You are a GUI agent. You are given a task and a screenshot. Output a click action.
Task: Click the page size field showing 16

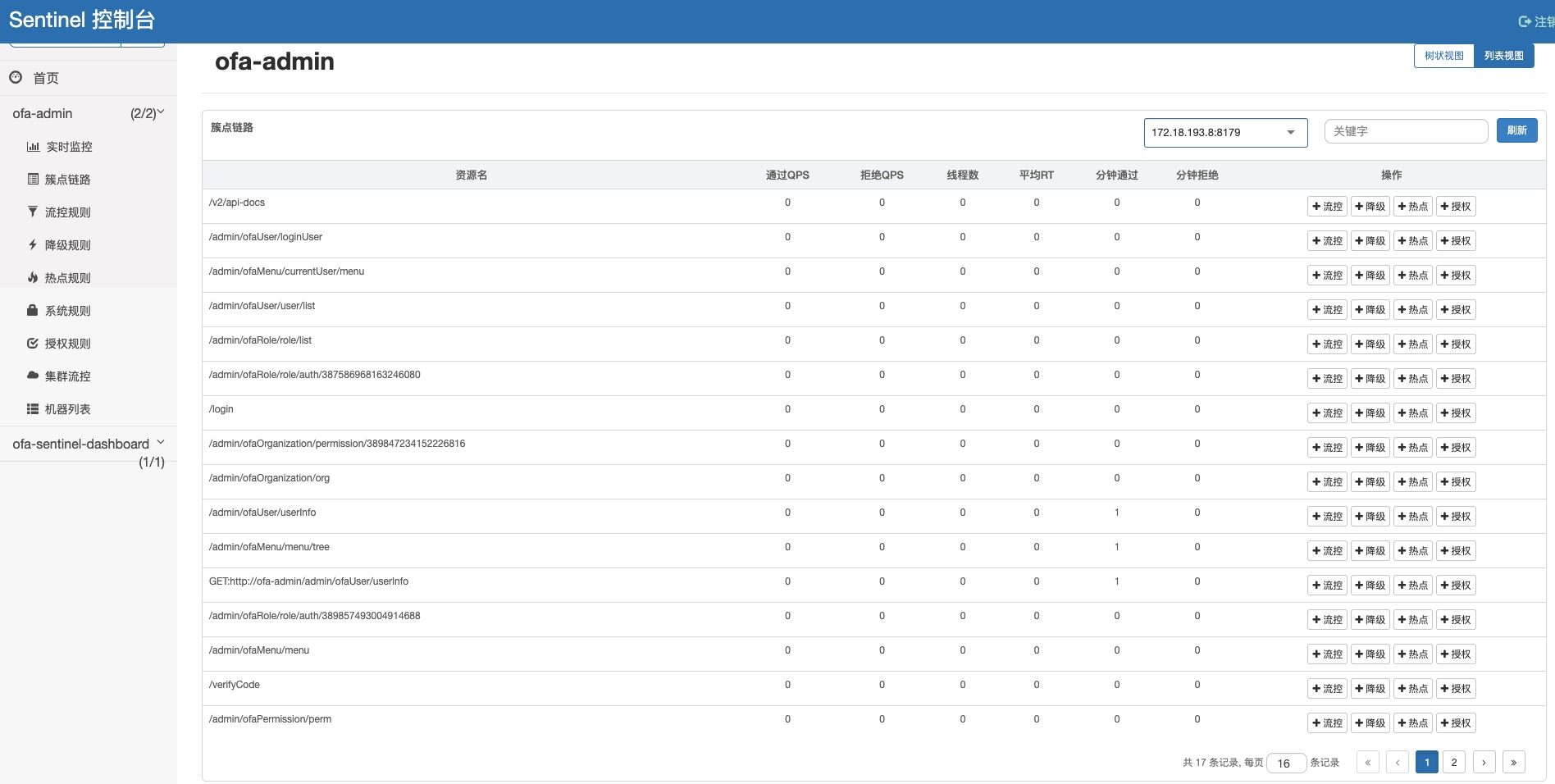pyautogui.click(x=1286, y=763)
